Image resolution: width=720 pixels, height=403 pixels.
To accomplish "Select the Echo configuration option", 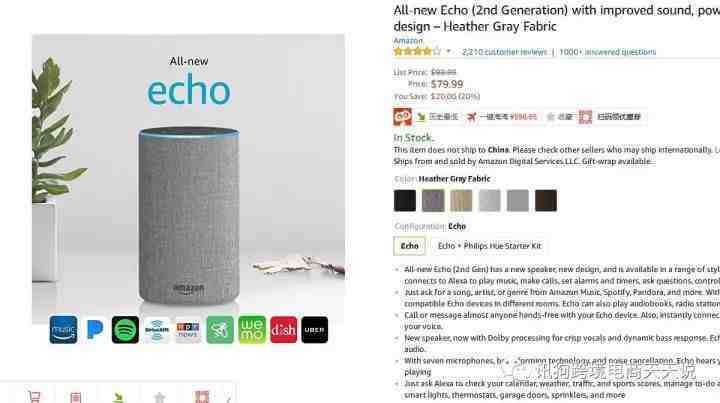I will tap(409, 246).
